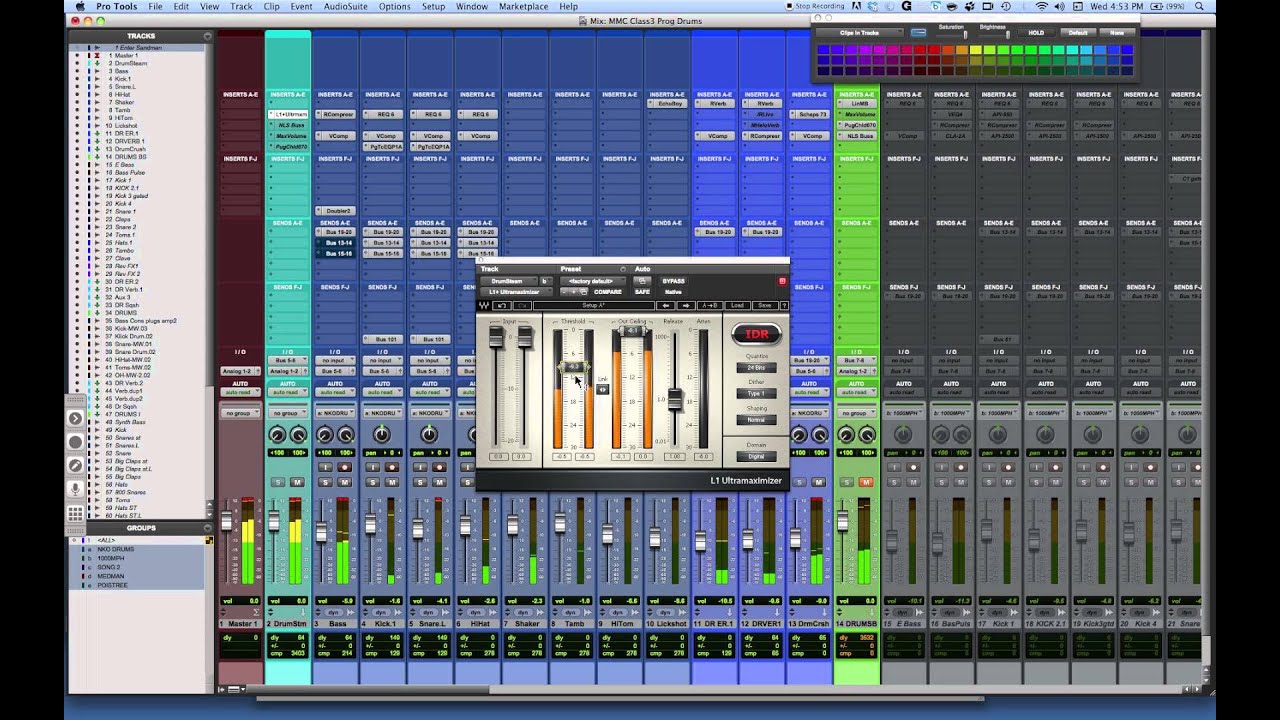Click the Digital Domain button in L1
The width and height of the screenshot is (1280, 720).
tap(756, 456)
